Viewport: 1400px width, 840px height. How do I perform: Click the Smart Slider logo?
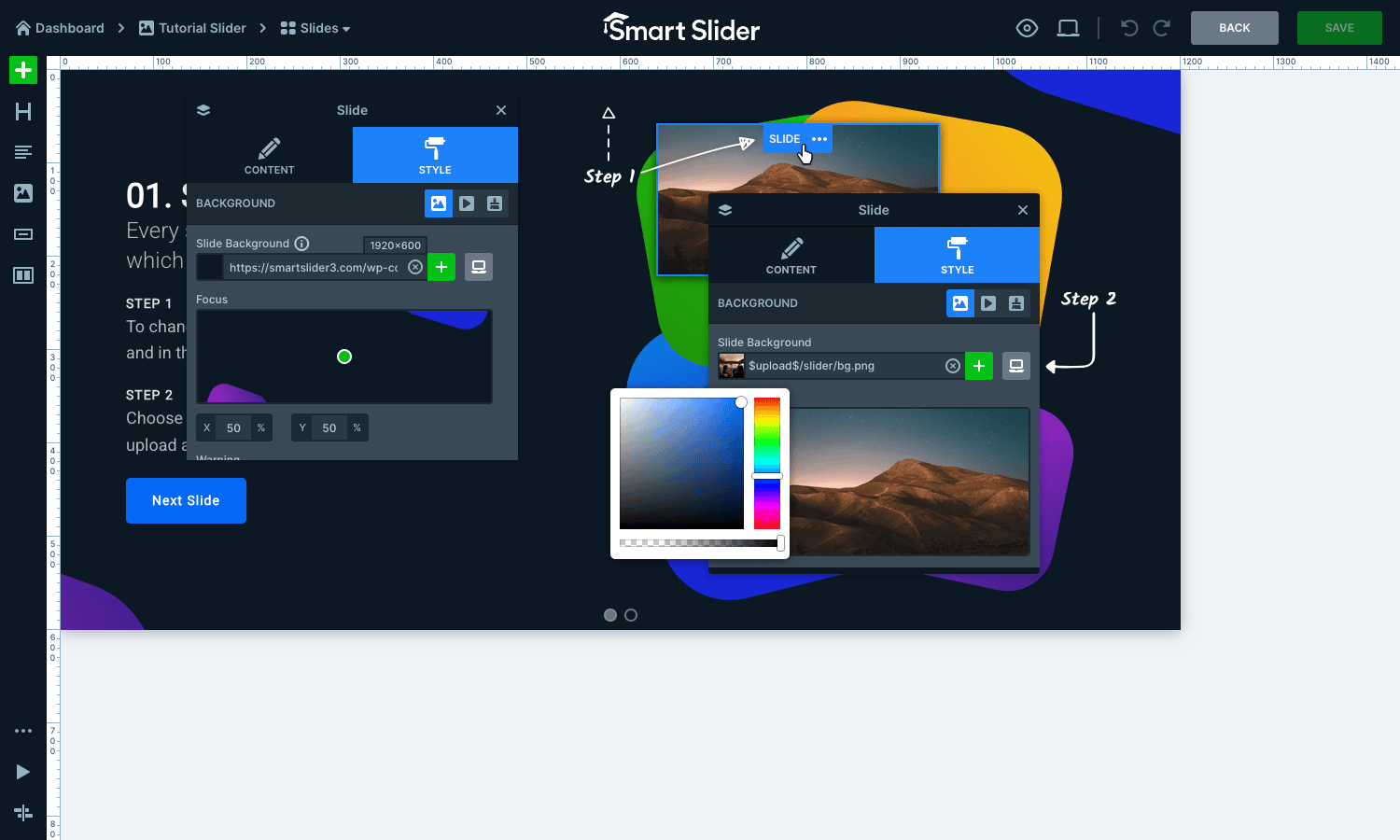click(681, 28)
